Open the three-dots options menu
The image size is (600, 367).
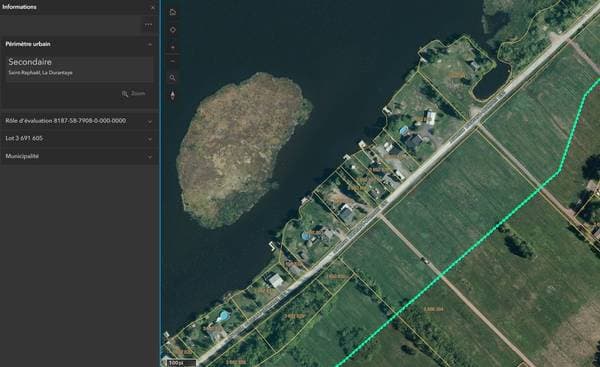[x=148, y=25]
